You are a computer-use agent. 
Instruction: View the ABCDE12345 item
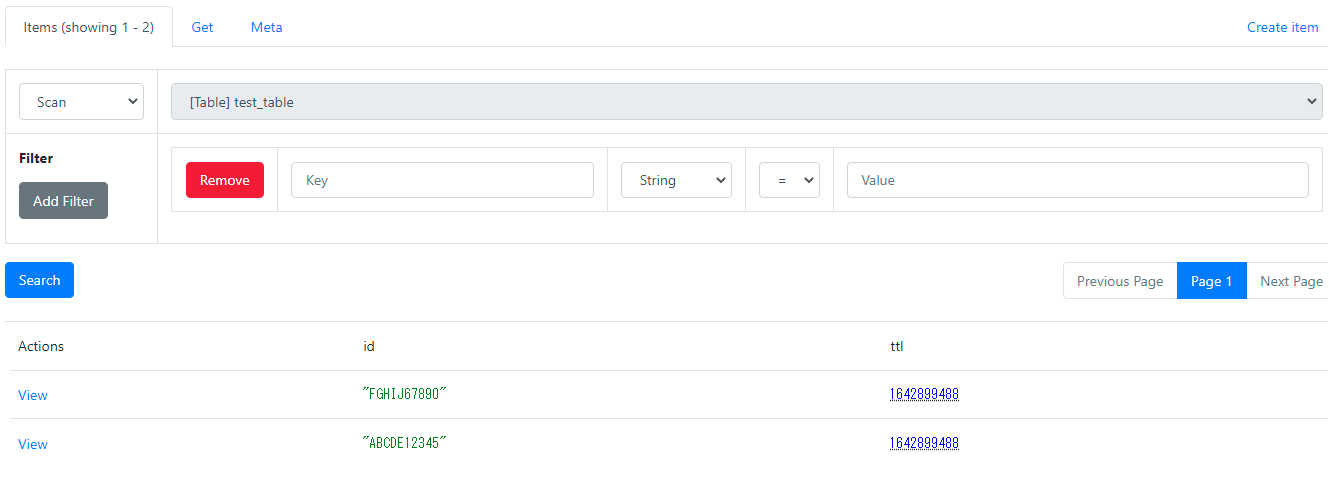[x=33, y=444]
